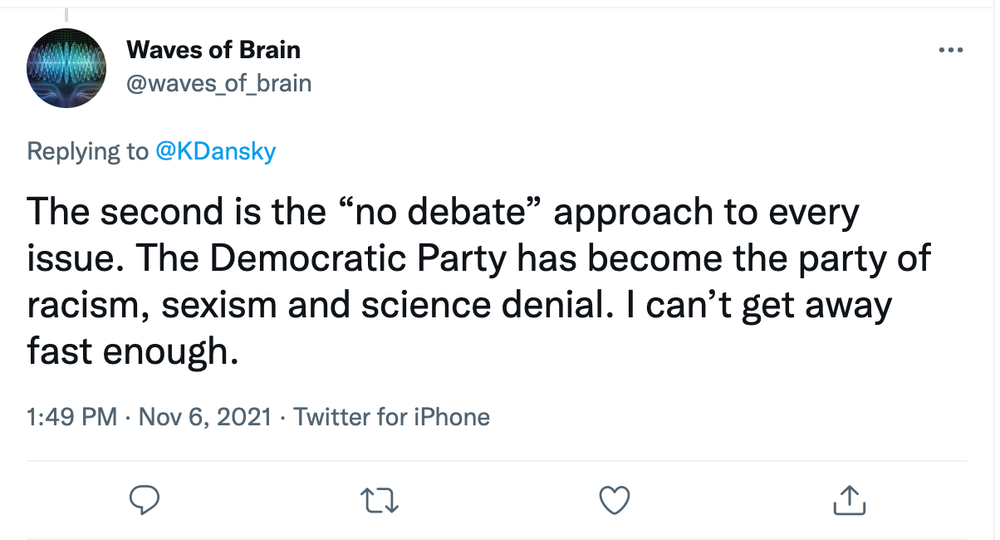Open the Waves of Brain display name

point(213,50)
